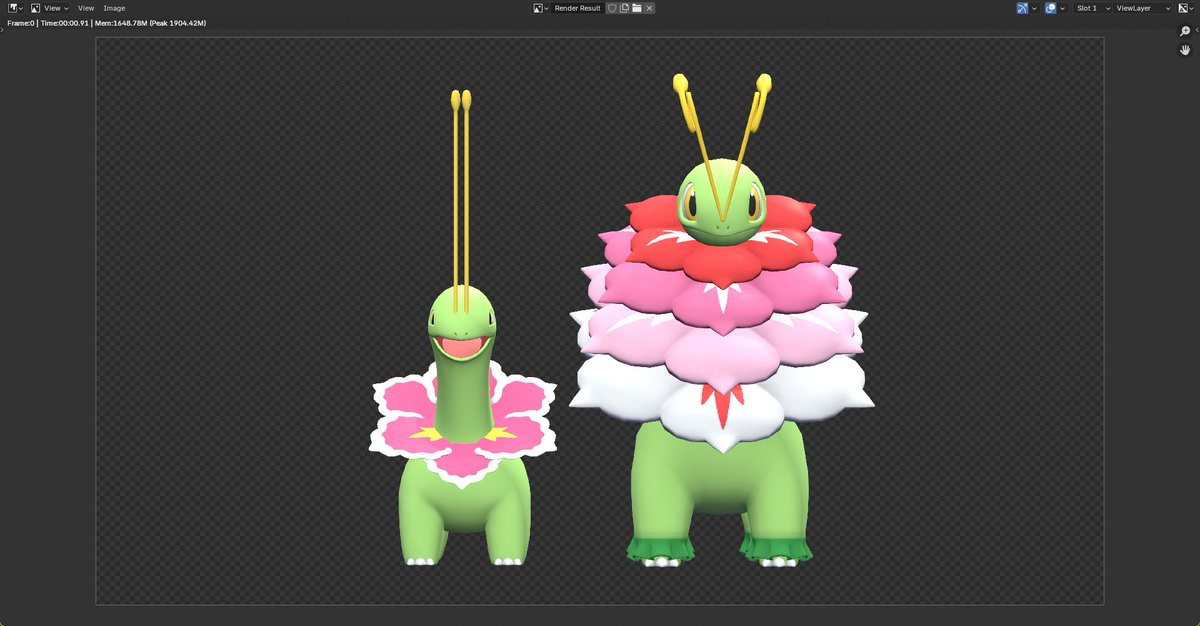Toggle the overlays button

tap(1050, 8)
